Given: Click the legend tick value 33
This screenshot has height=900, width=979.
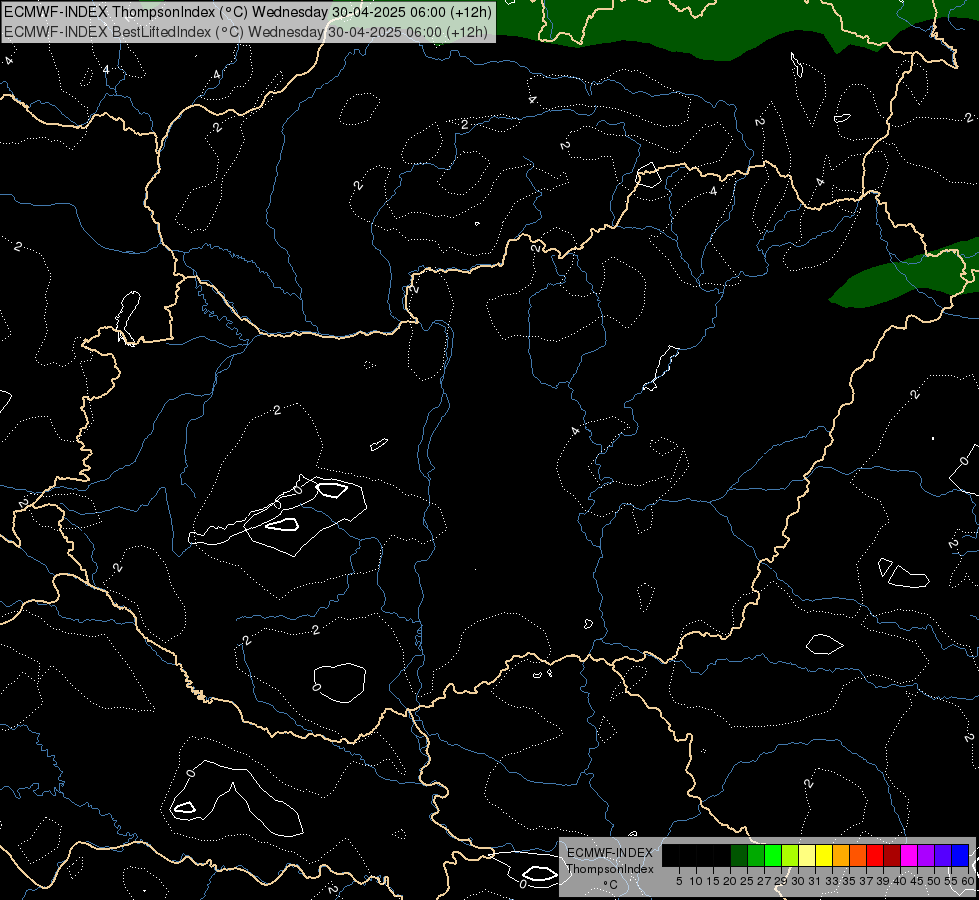Looking at the screenshot, I should click(832, 881).
